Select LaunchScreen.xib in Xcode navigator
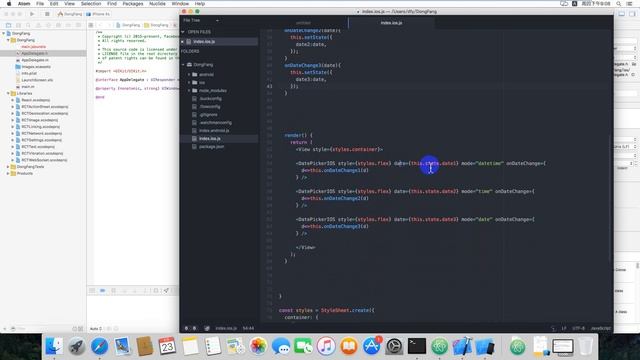This screenshot has height=360, width=640. click(x=37, y=80)
